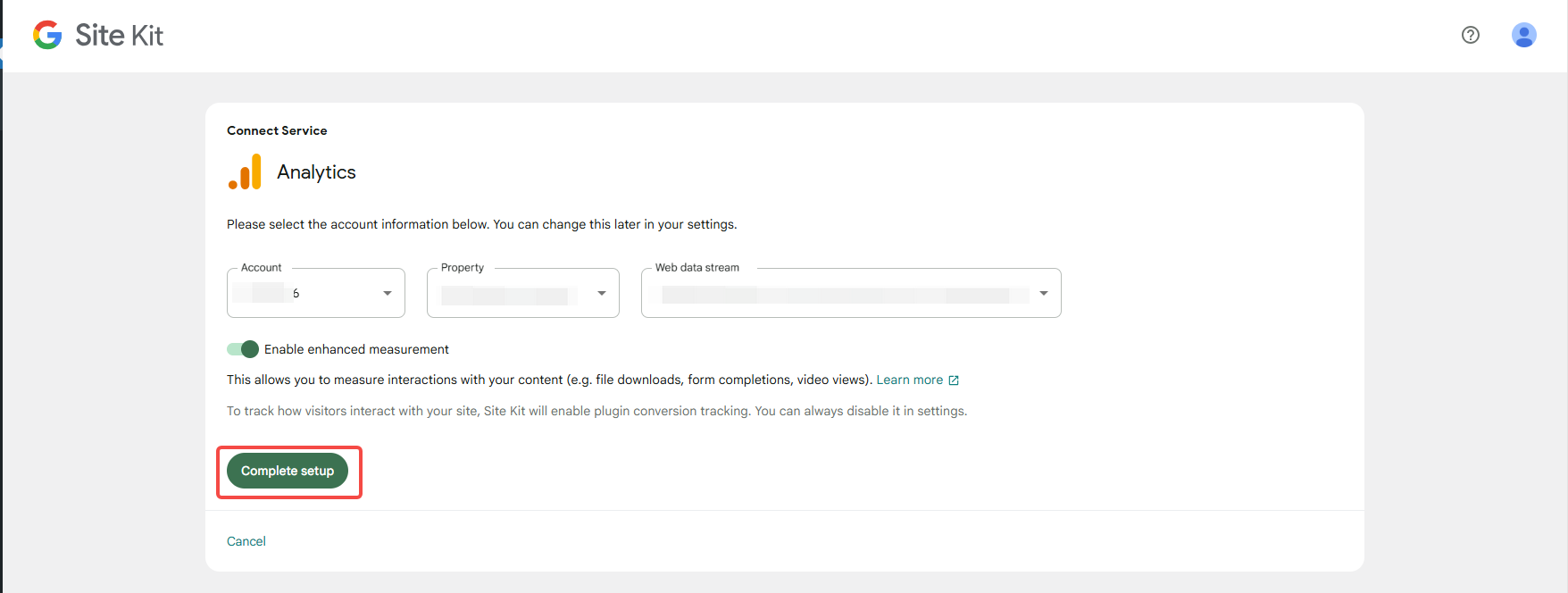This screenshot has height=593, width=1568.
Task: Click the Site Kit wordmark
Action: [120, 35]
